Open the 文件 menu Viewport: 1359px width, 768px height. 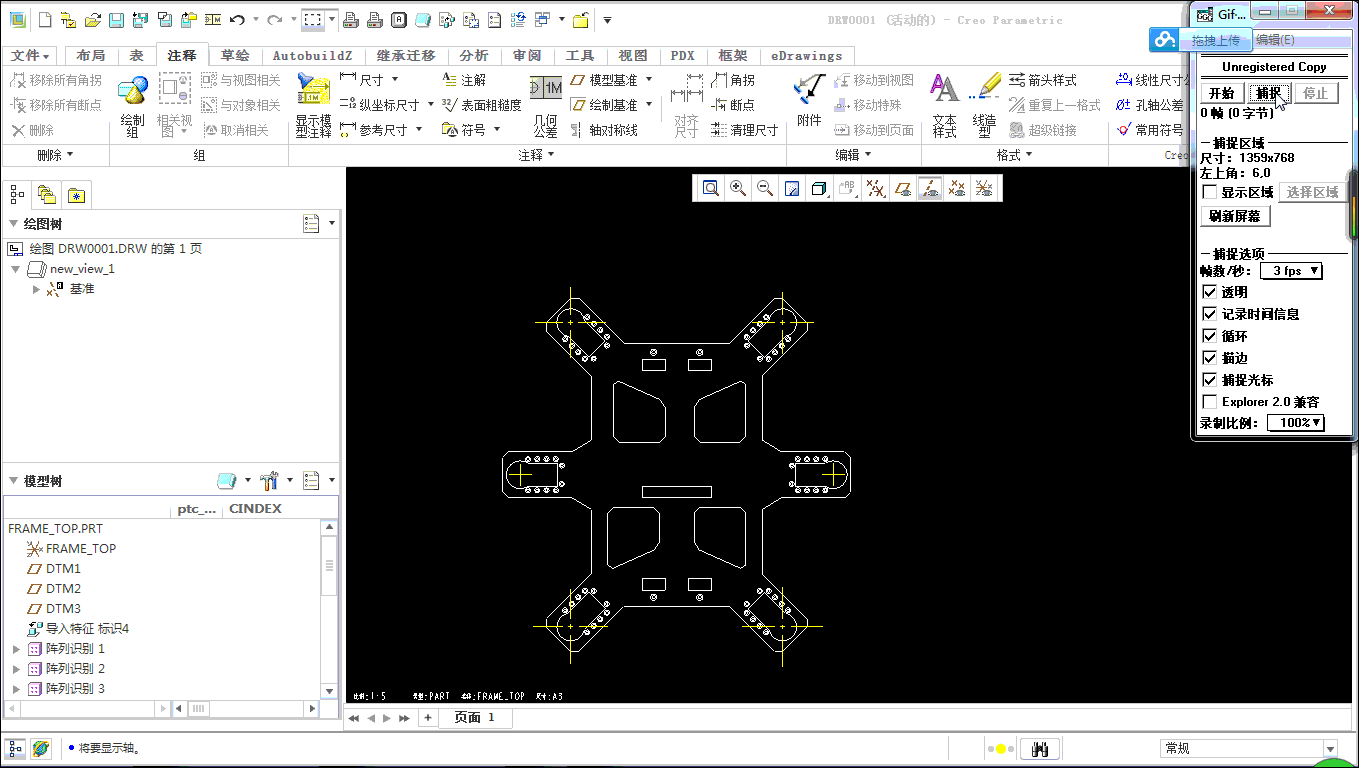click(29, 55)
